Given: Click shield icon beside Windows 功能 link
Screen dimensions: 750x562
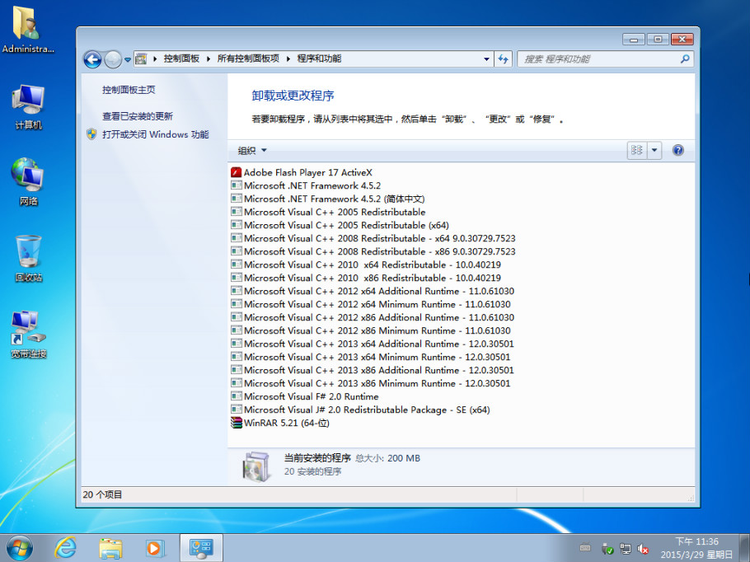Looking at the screenshot, I should tap(92, 134).
